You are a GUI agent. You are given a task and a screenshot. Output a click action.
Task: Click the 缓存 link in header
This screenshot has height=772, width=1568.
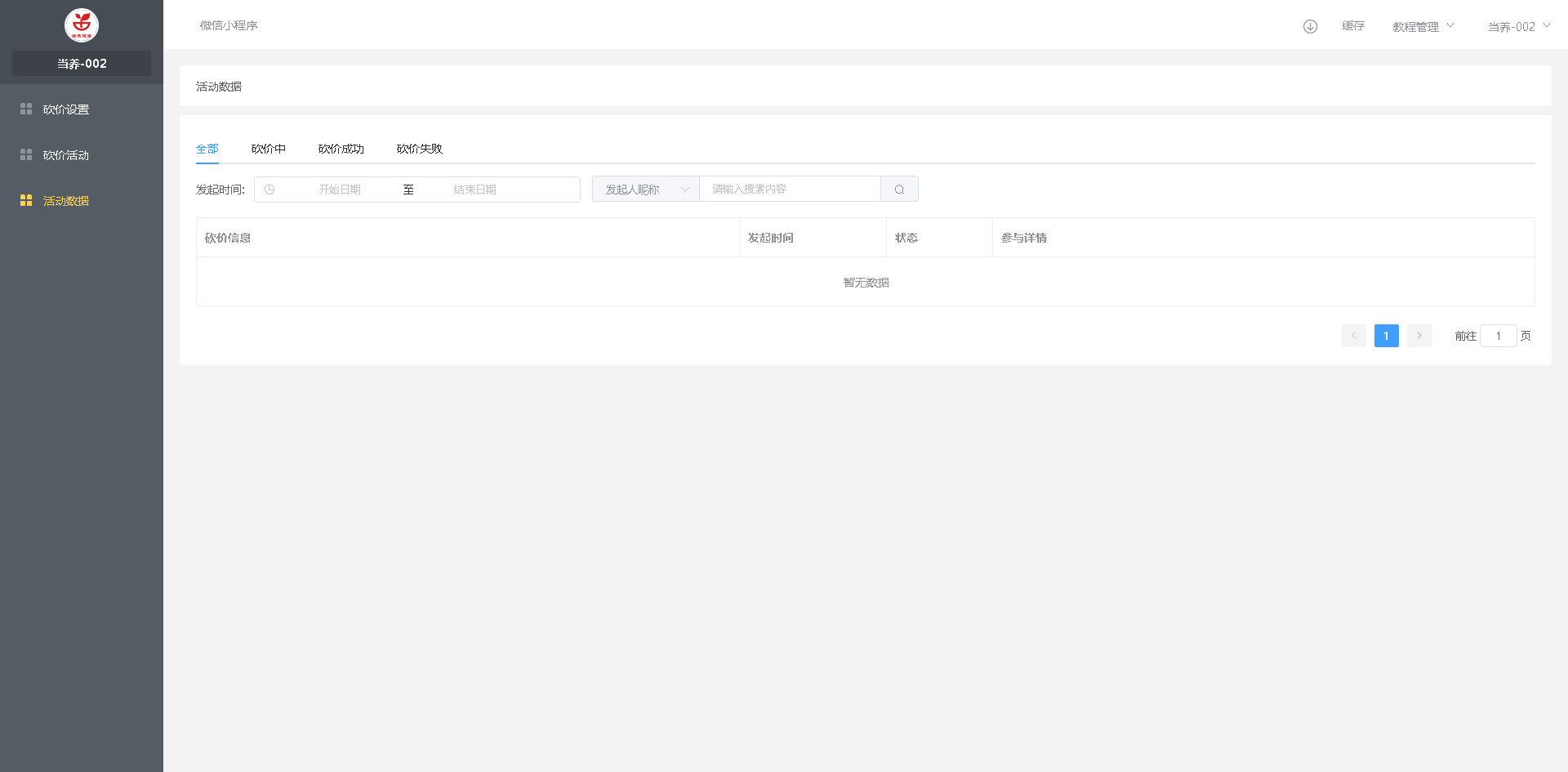1353,26
